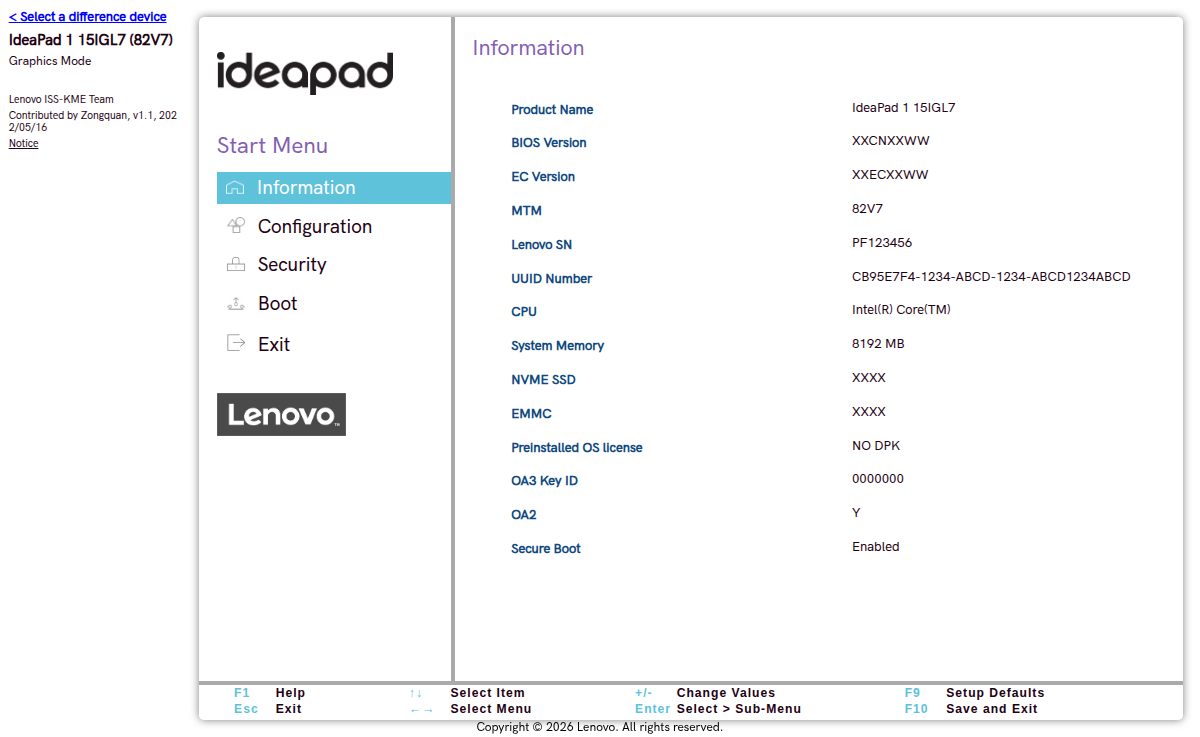
Task: Click the Enter Select Sub-Menu hint
Action: 718,709
